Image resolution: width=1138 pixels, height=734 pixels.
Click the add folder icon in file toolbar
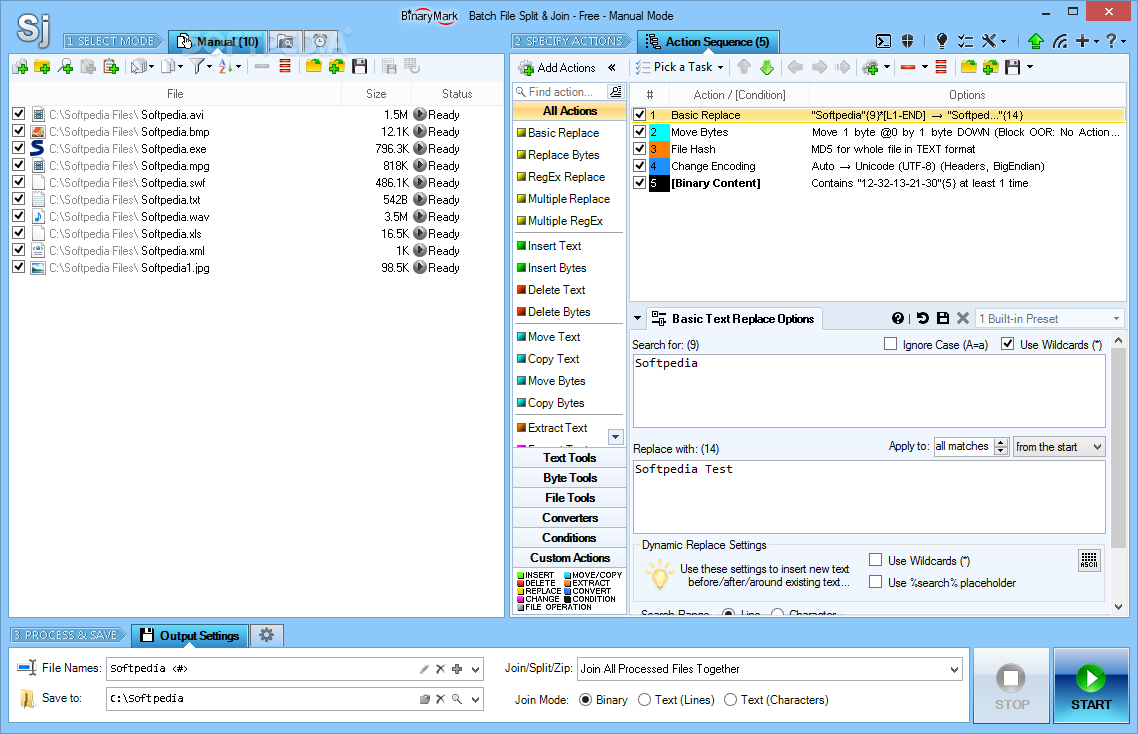pos(43,67)
